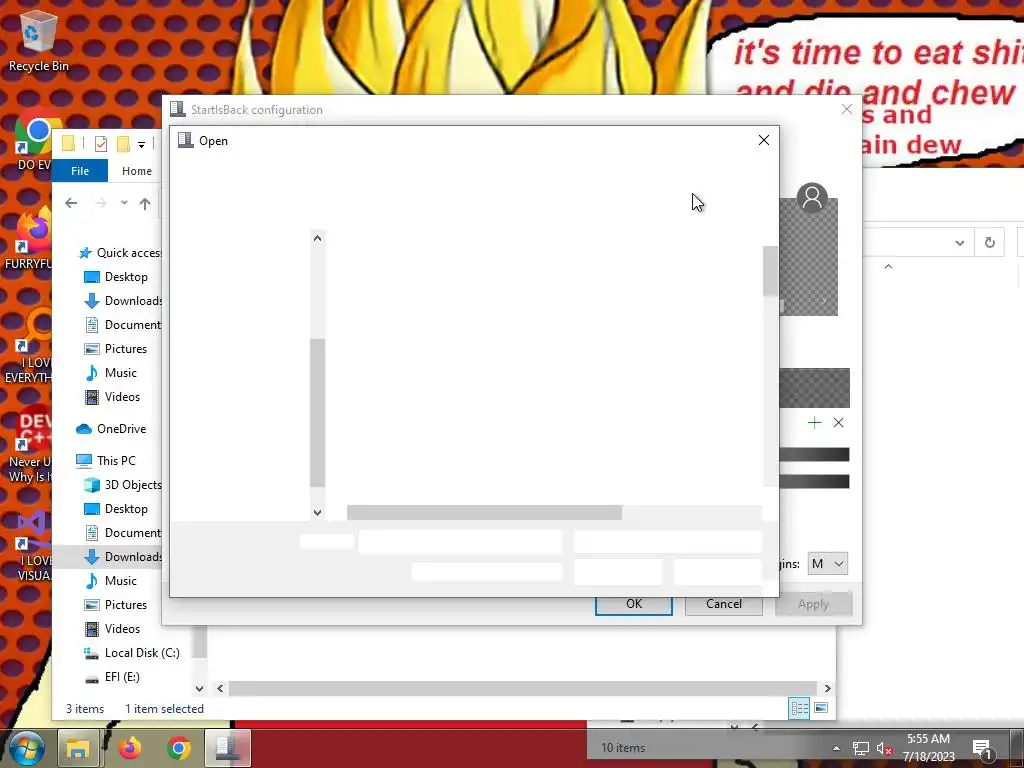Go up one folder in Explorer
The width and height of the screenshot is (1024, 768).
[145, 203]
